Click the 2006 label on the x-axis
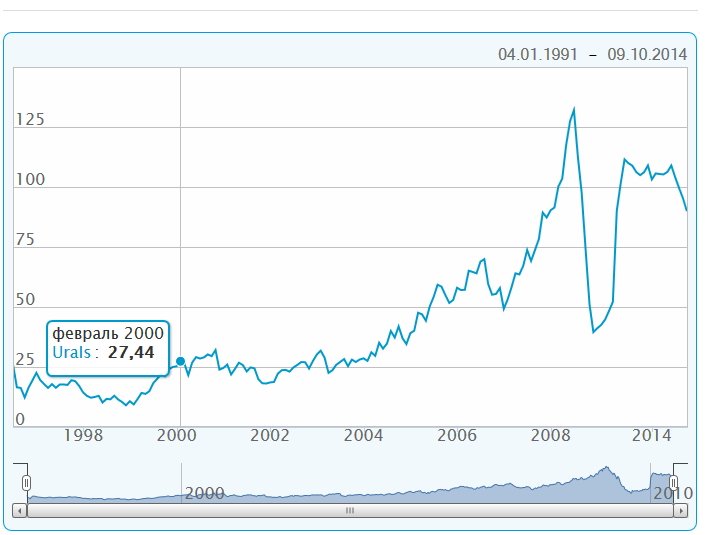 tap(456, 435)
